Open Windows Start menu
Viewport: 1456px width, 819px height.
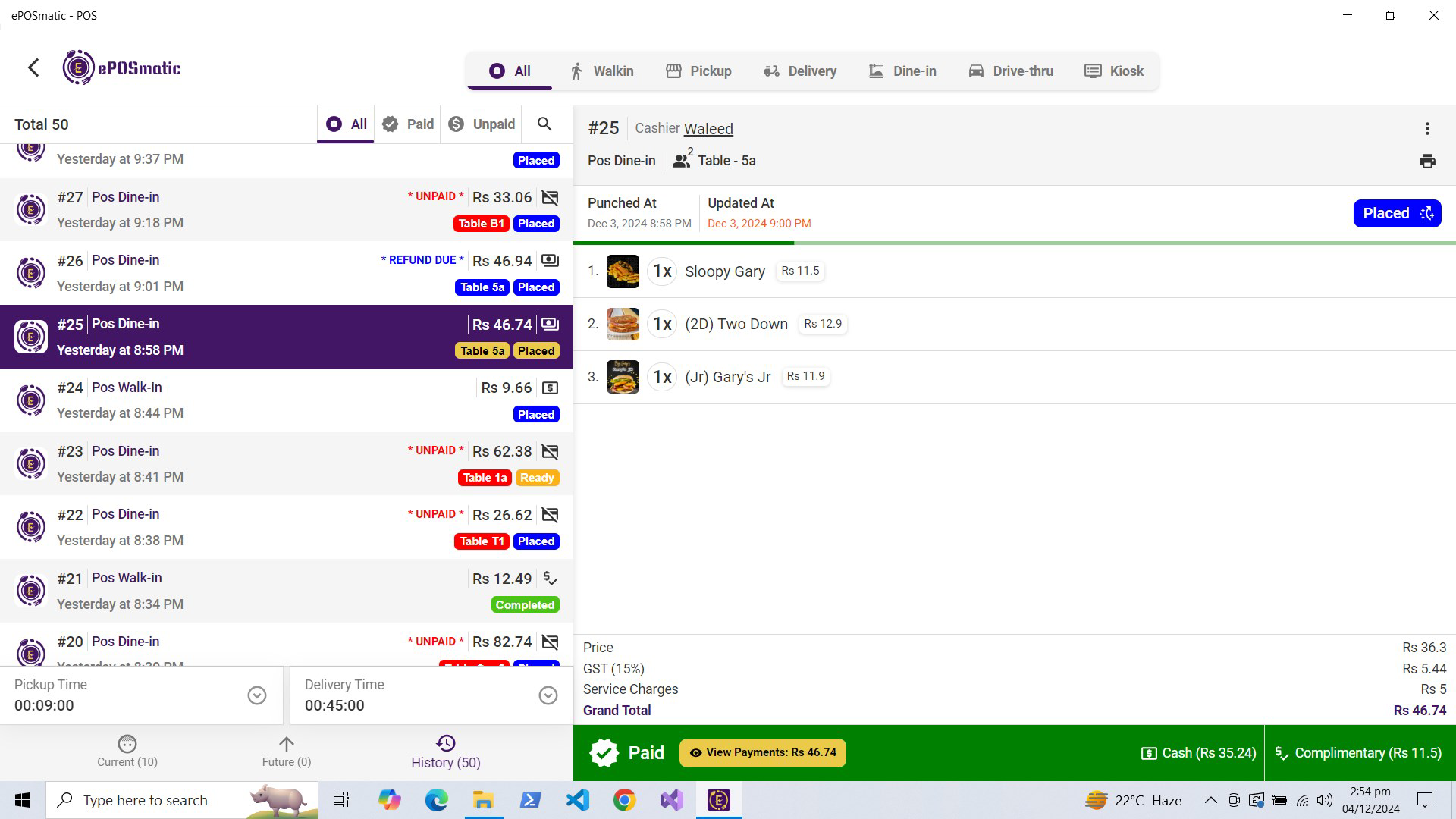(23, 800)
